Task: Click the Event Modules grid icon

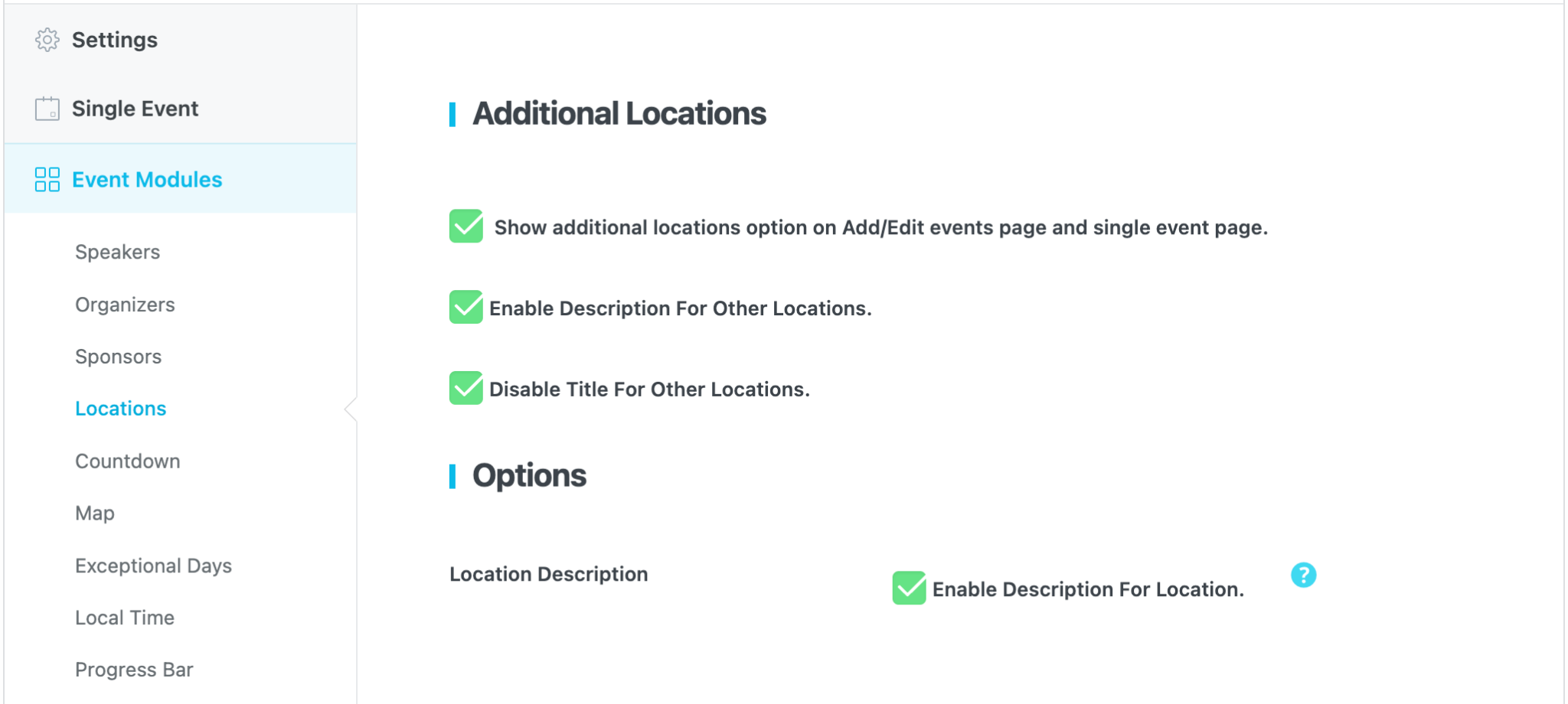Action: point(47,180)
